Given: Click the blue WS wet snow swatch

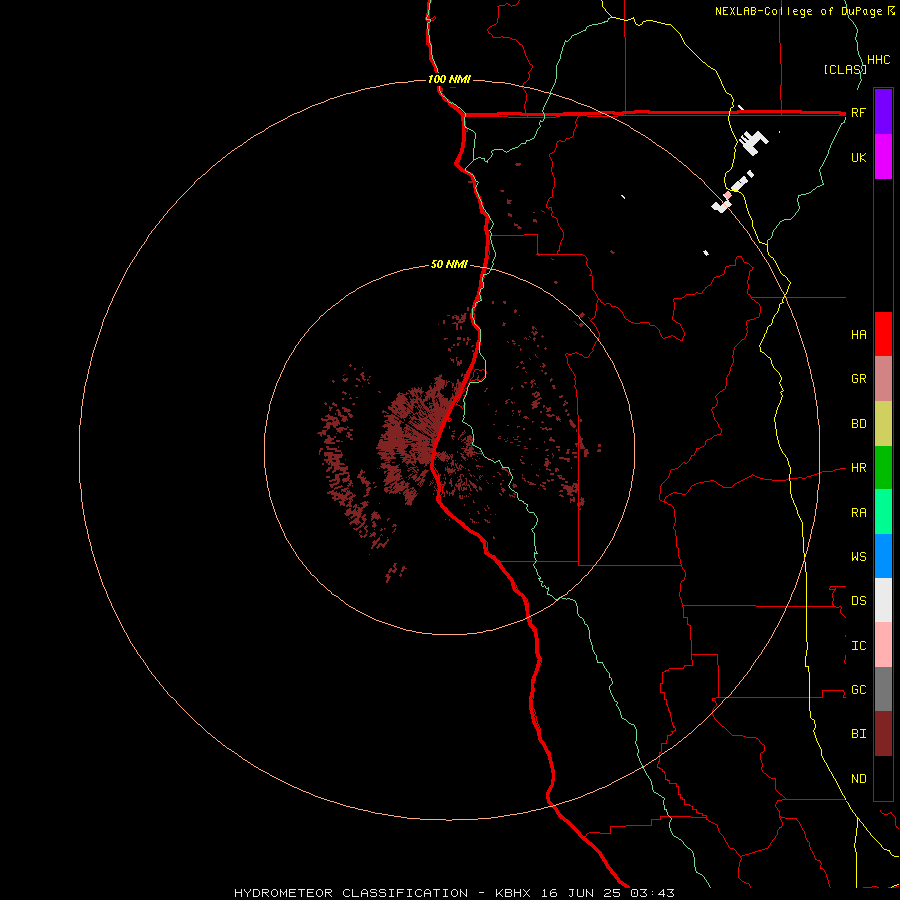Looking at the screenshot, I should (x=883, y=556).
